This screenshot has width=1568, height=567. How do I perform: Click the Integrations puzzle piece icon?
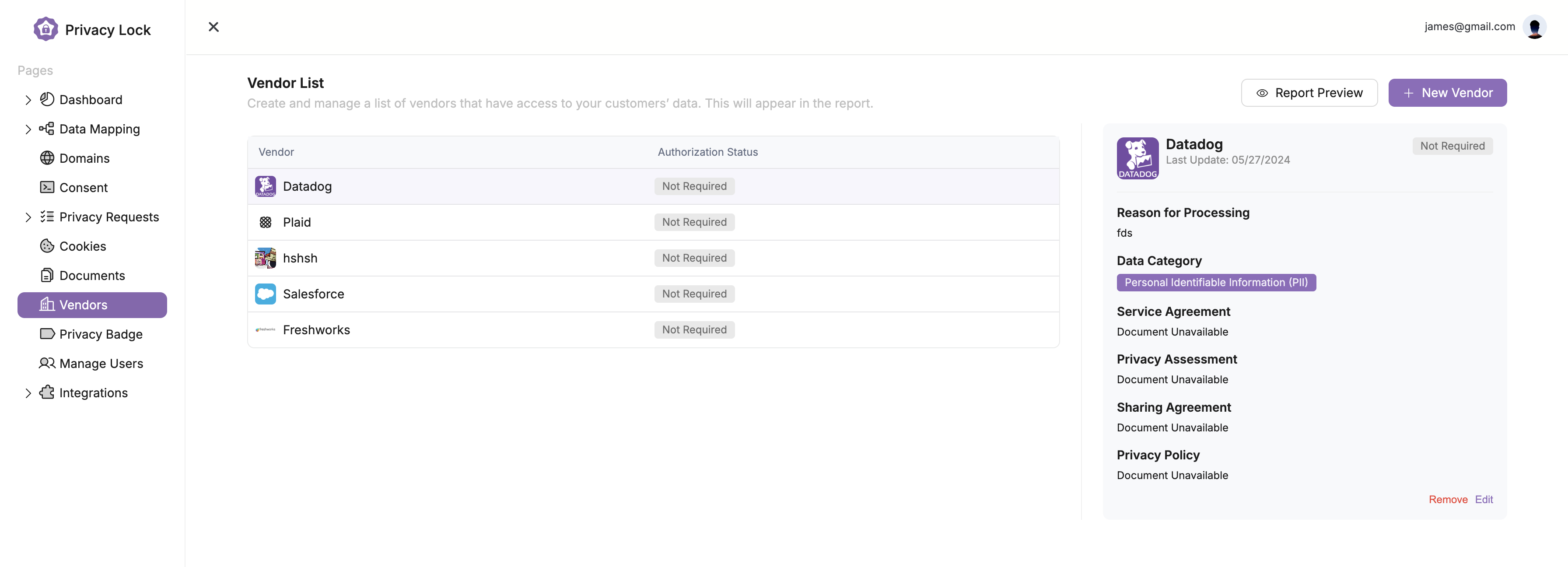[47, 392]
